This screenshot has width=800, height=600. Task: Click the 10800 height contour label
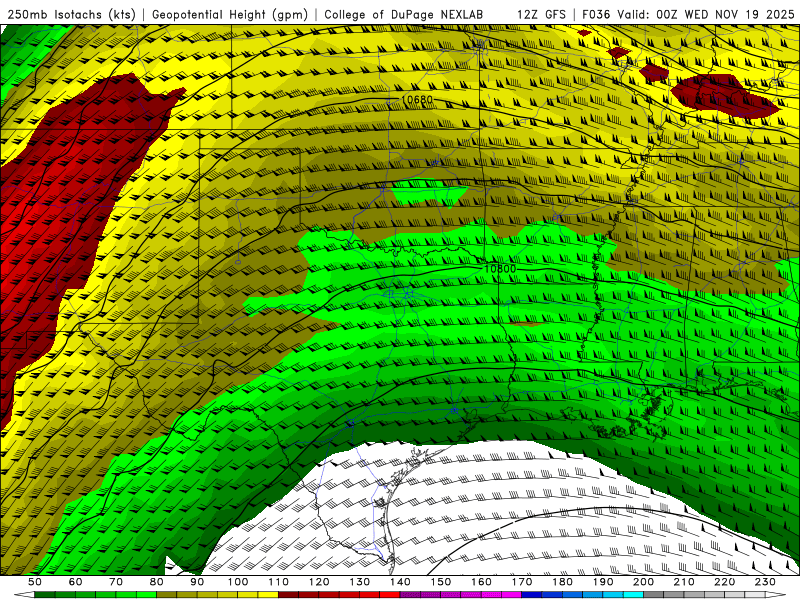coord(500,268)
